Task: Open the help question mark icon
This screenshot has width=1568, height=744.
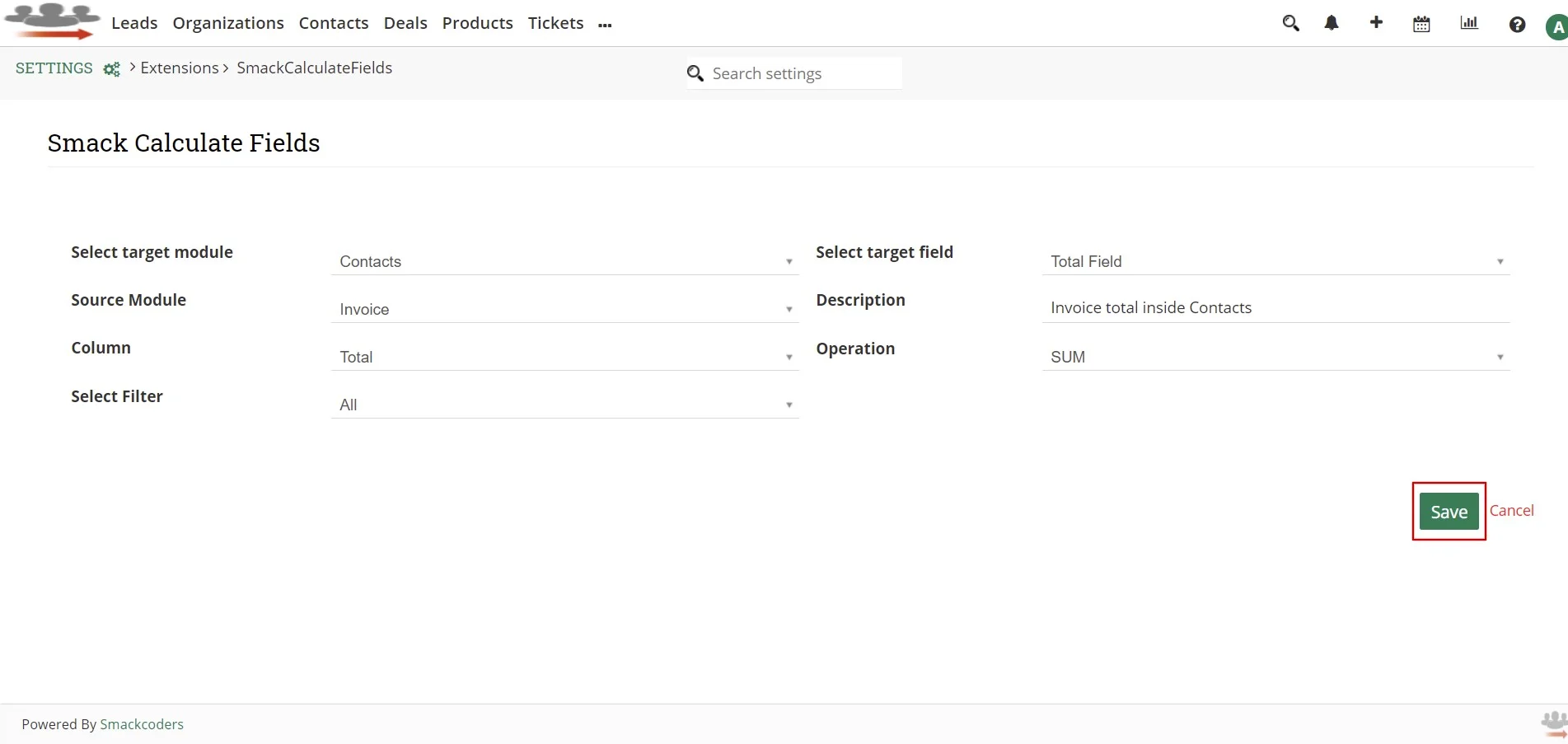Action: (1517, 25)
